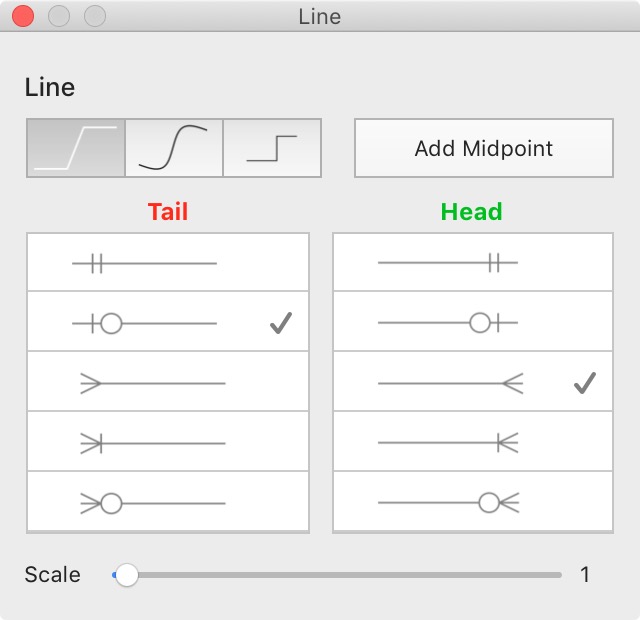Choose crow's foot with circle tail ending
This screenshot has height=620, width=640.
(168, 502)
